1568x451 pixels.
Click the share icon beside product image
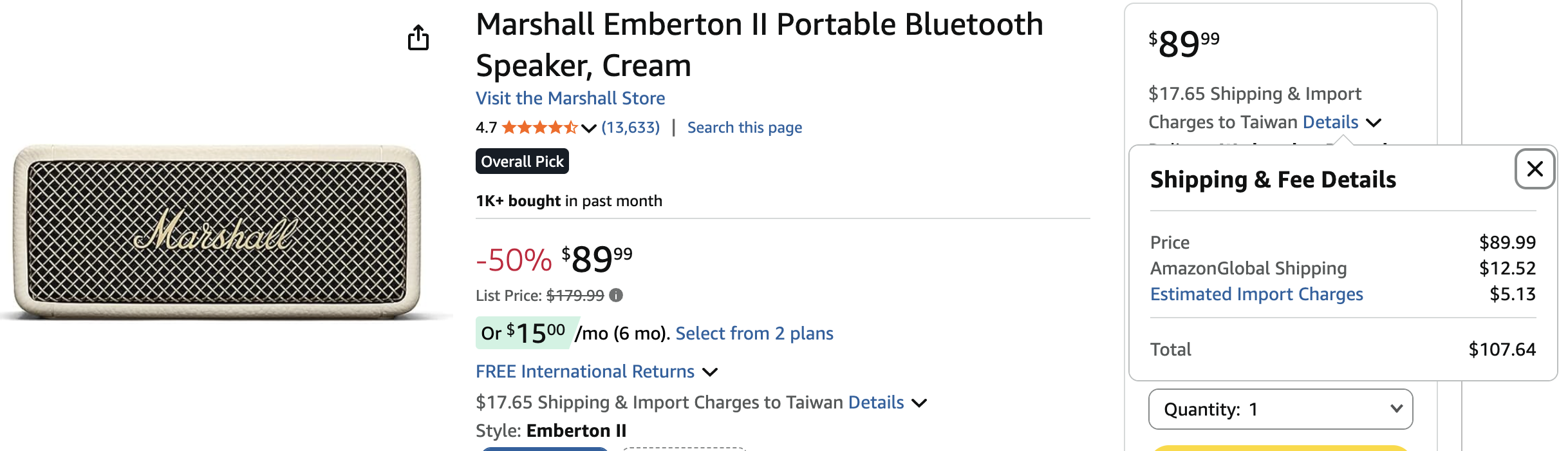[x=418, y=38]
